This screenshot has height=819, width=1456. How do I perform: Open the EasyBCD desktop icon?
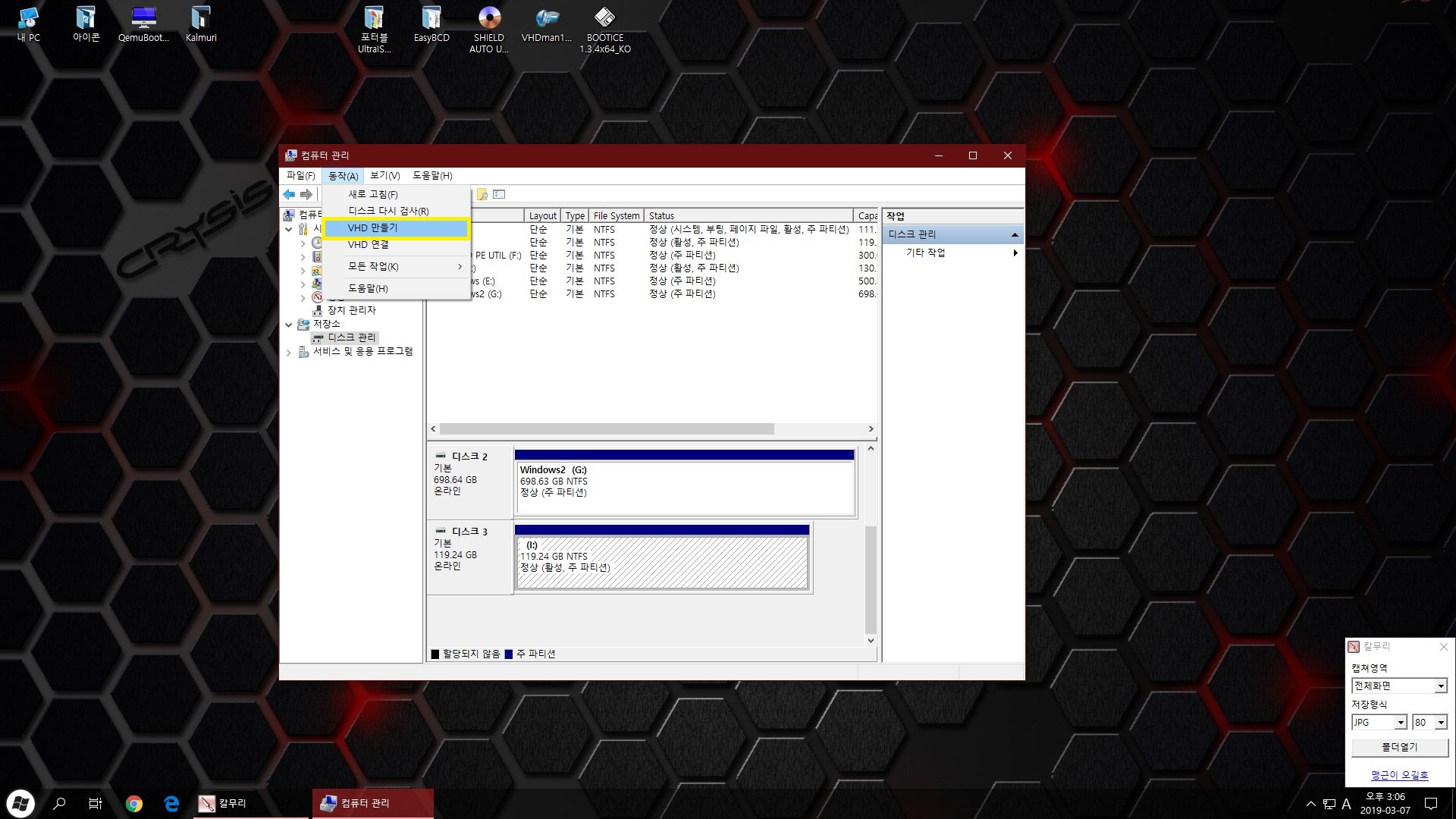point(431,24)
